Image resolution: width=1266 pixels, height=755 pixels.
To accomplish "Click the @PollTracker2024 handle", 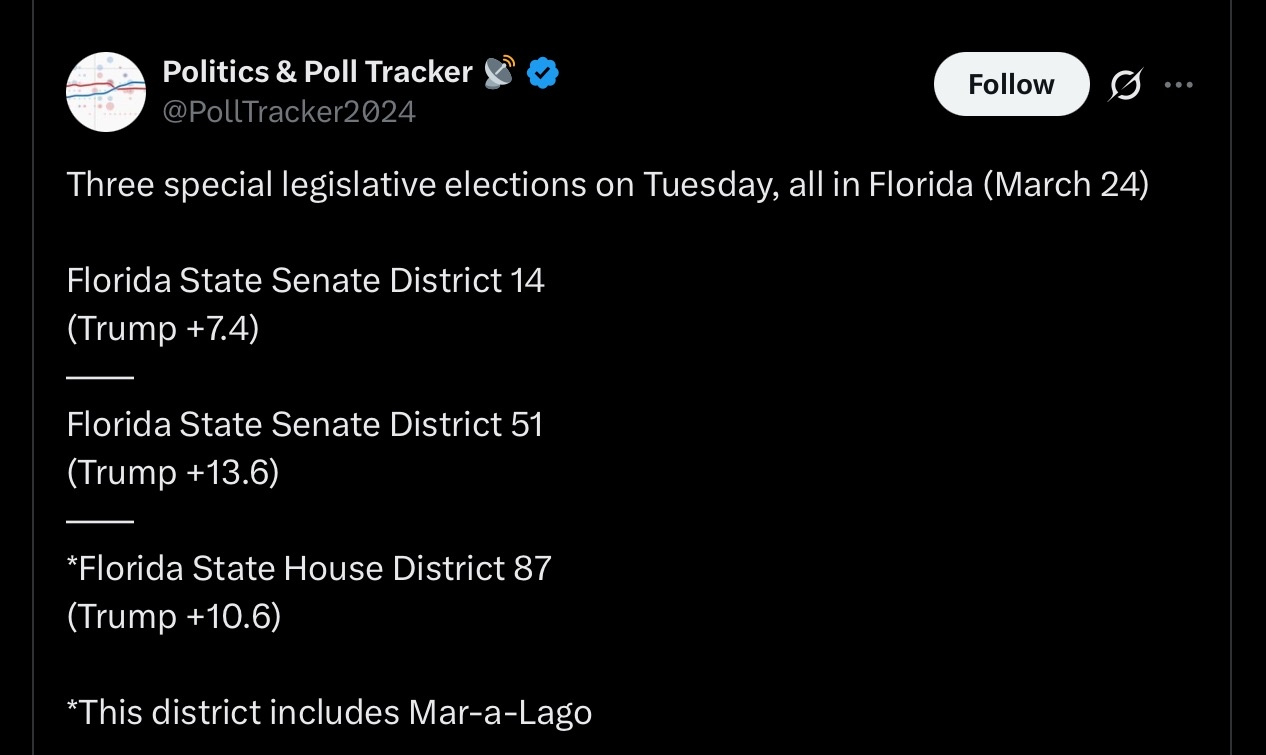I will [289, 111].
